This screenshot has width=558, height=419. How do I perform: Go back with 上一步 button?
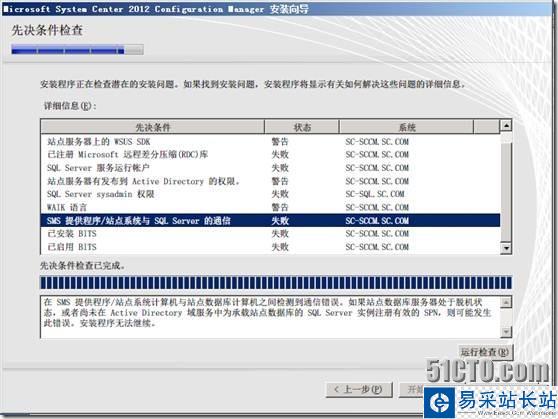click(x=359, y=389)
